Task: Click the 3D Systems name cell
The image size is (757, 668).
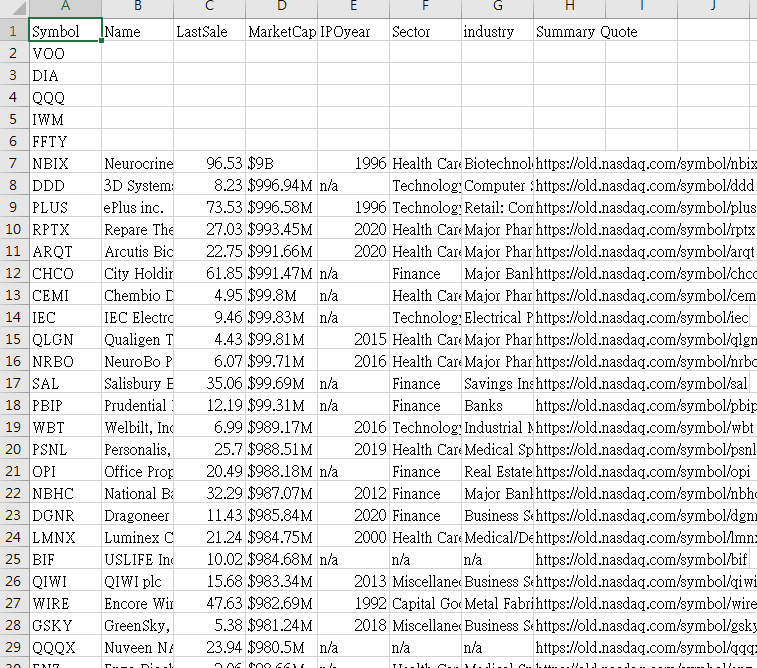Action: tap(138, 185)
